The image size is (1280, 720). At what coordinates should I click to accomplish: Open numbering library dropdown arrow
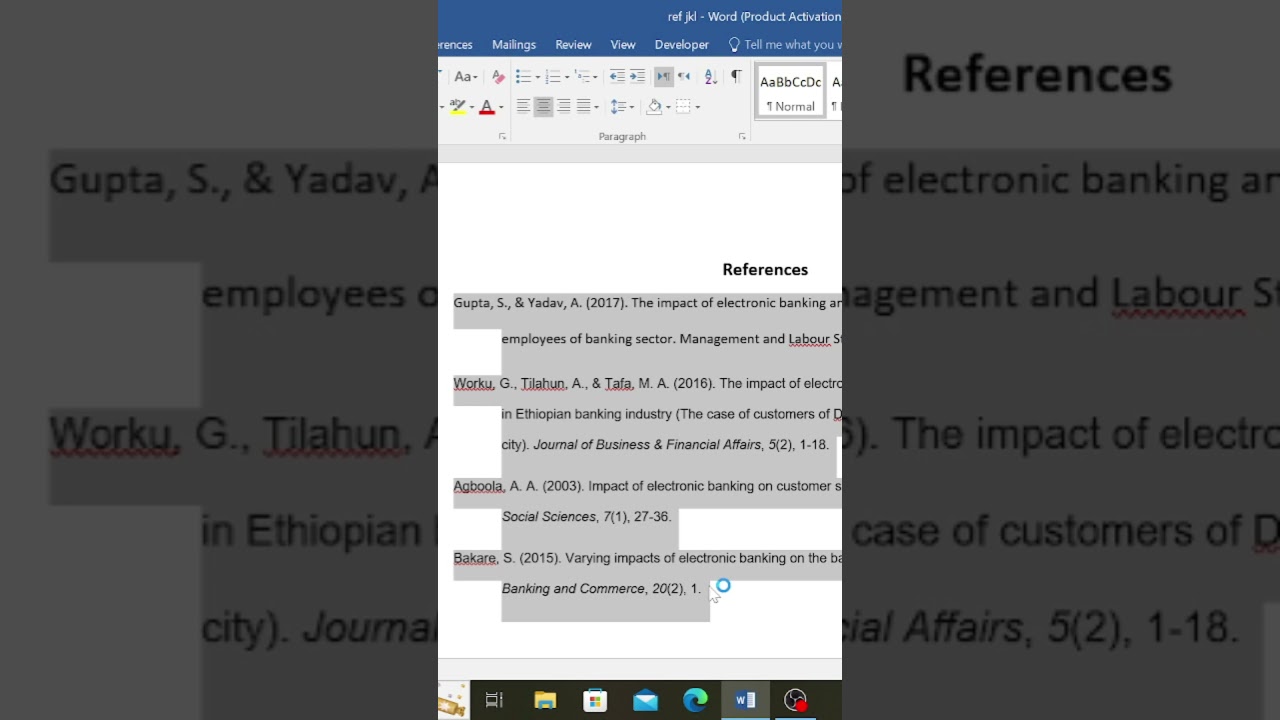[567, 77]
